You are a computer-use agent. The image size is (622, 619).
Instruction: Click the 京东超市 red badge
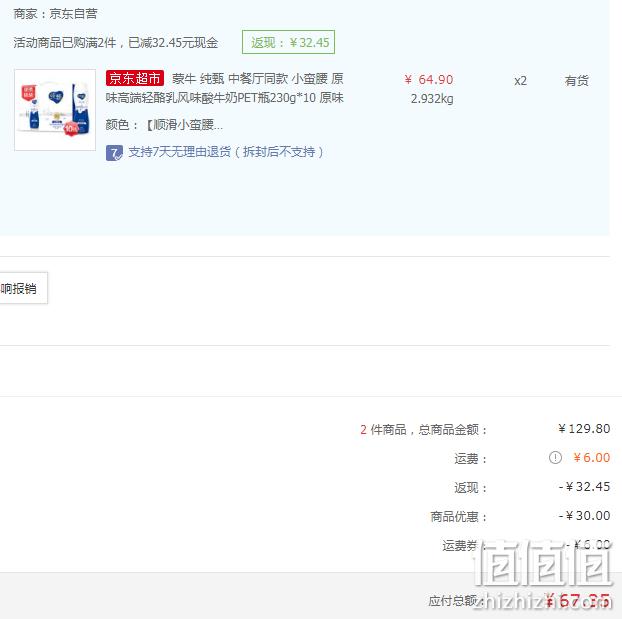(x=135, y=78)
